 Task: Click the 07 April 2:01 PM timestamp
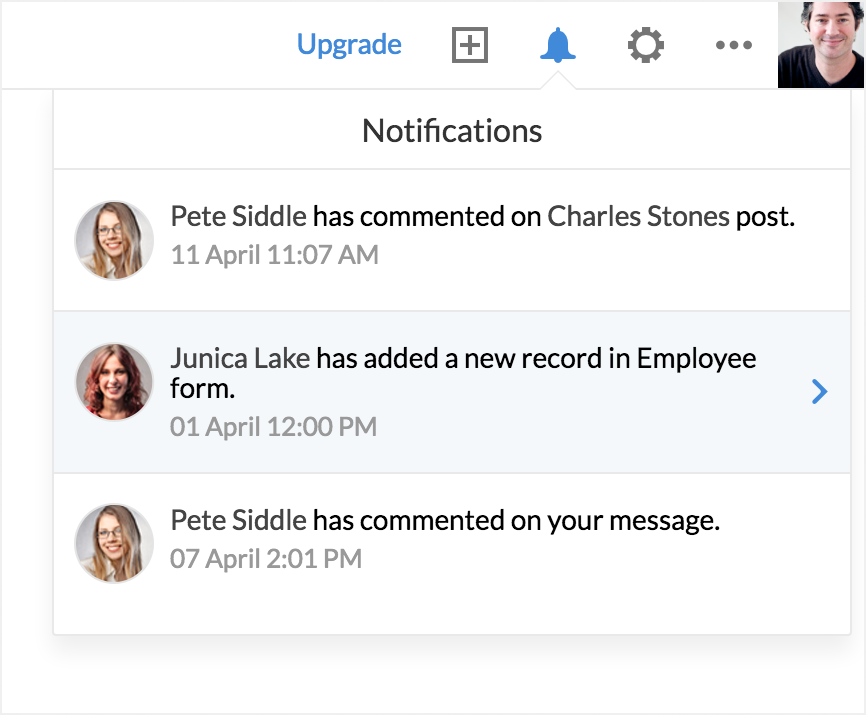click(x=266, y=558)
